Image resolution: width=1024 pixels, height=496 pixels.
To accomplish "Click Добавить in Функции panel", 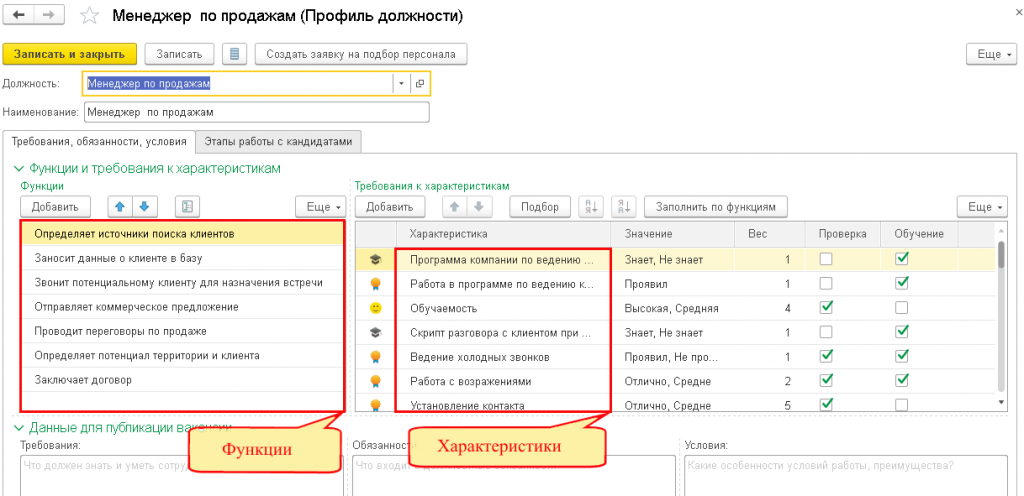I will [x=55, y=207].
